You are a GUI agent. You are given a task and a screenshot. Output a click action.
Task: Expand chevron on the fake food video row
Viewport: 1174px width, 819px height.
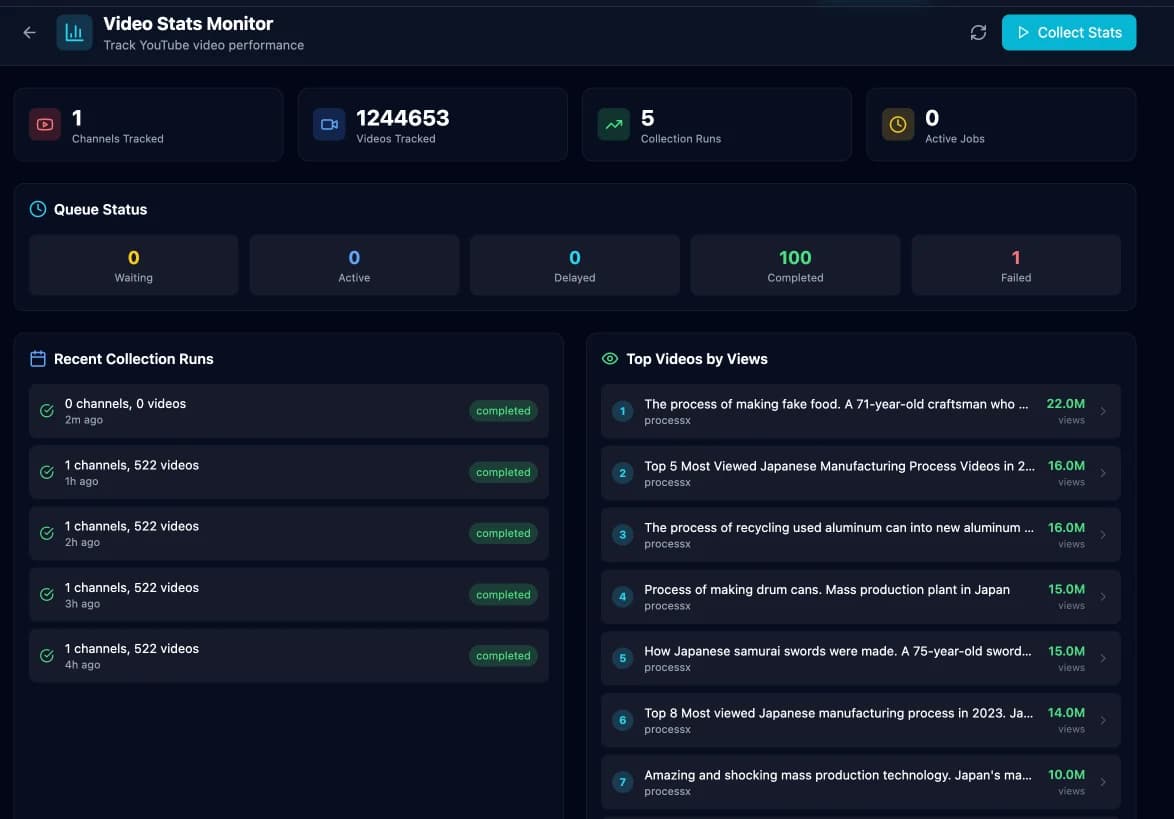[1103, 411]
